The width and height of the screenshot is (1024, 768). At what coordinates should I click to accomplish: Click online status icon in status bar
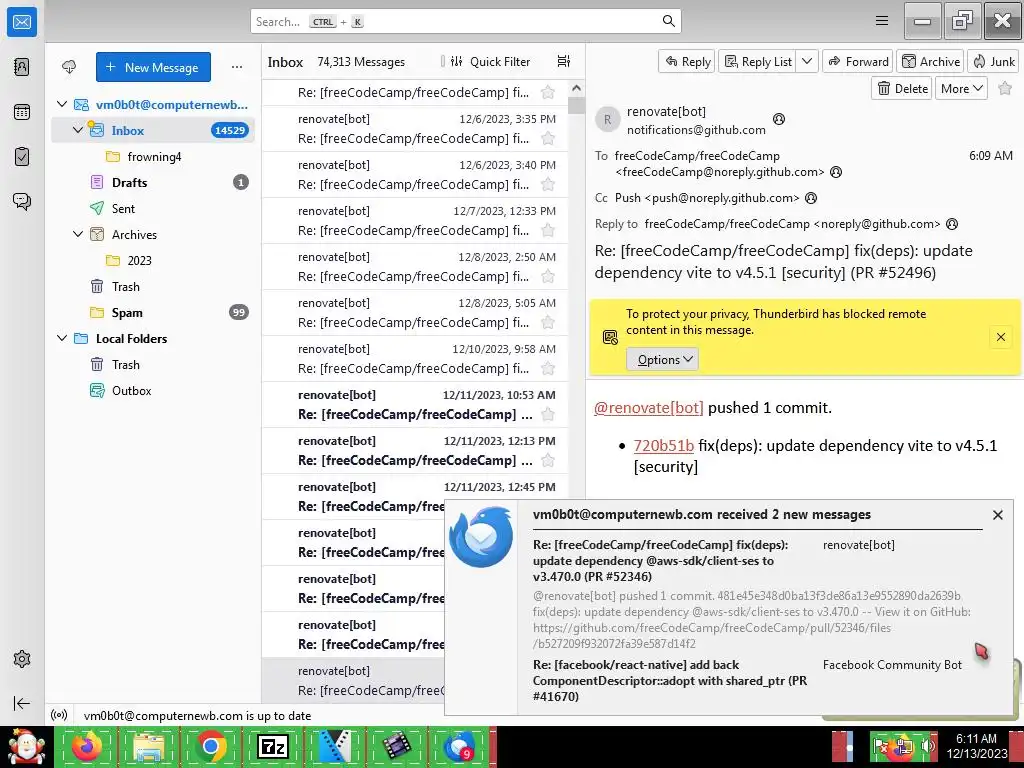[x=59, y=715]
